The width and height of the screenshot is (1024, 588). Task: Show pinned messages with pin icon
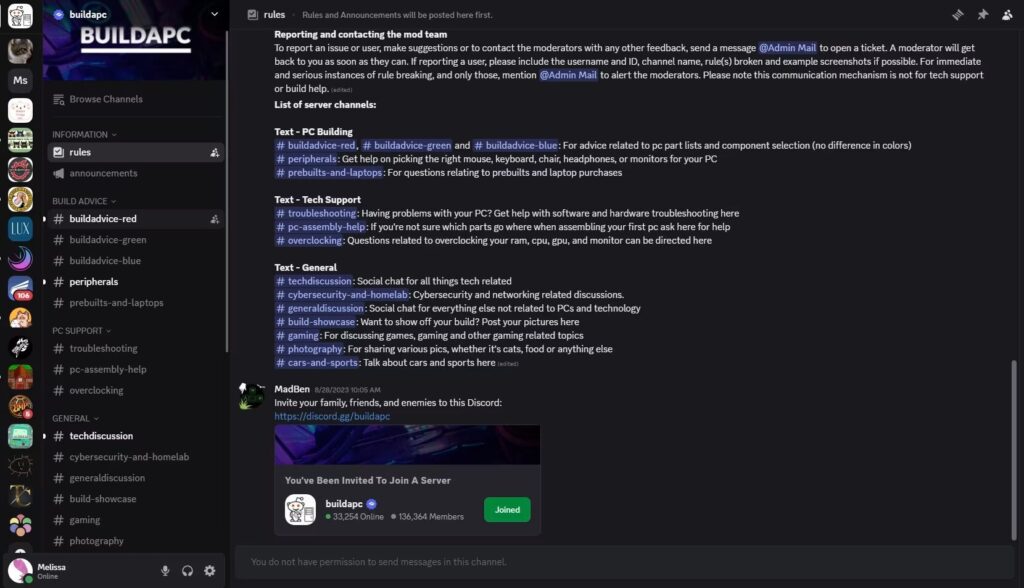pyautogui.click(x=982, y=14)
